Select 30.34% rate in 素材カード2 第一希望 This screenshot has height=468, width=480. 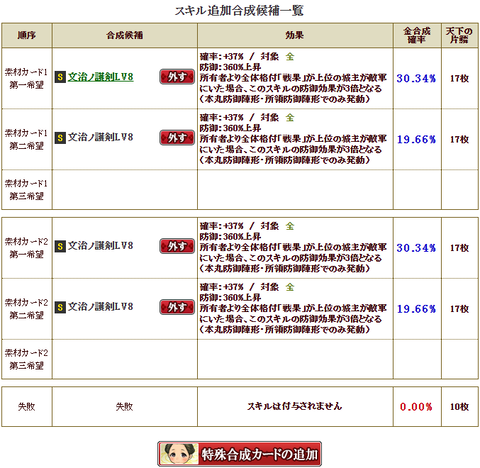click(x=416, y=248)
